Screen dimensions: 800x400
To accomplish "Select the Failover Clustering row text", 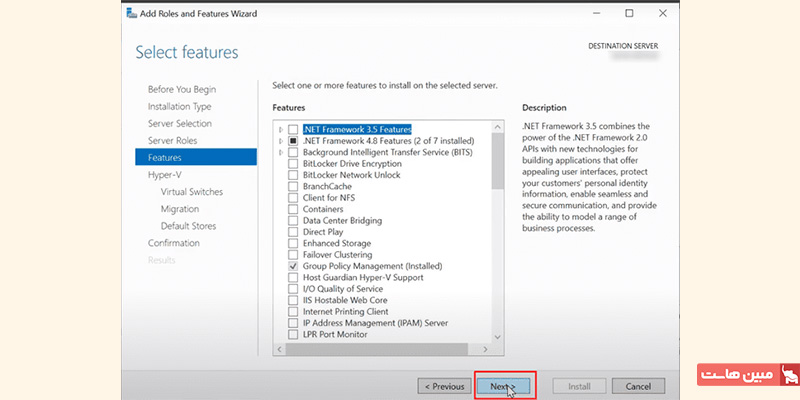I will [337, 255].
